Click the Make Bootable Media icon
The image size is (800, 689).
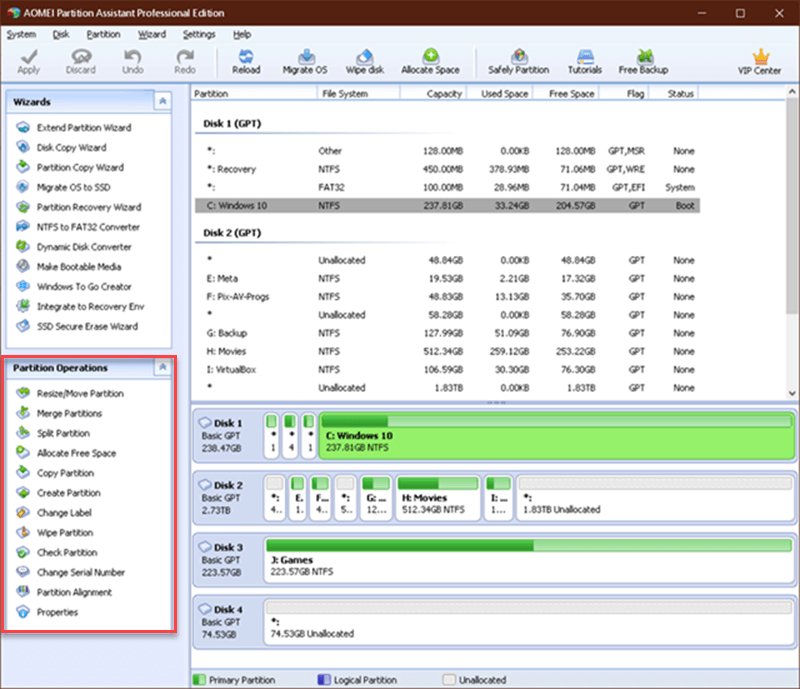[x=23, y=266]
